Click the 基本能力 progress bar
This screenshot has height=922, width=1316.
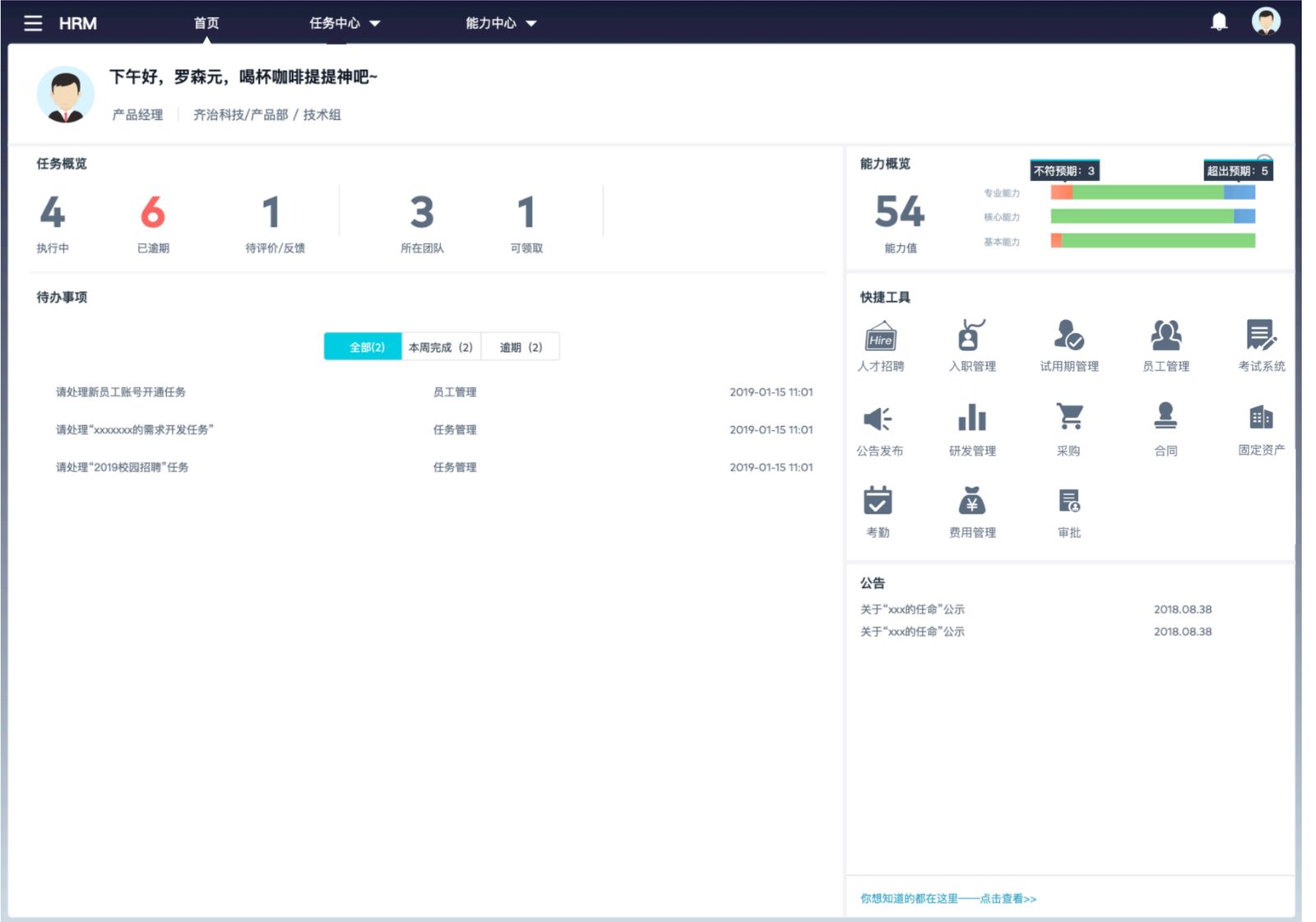1153,240
